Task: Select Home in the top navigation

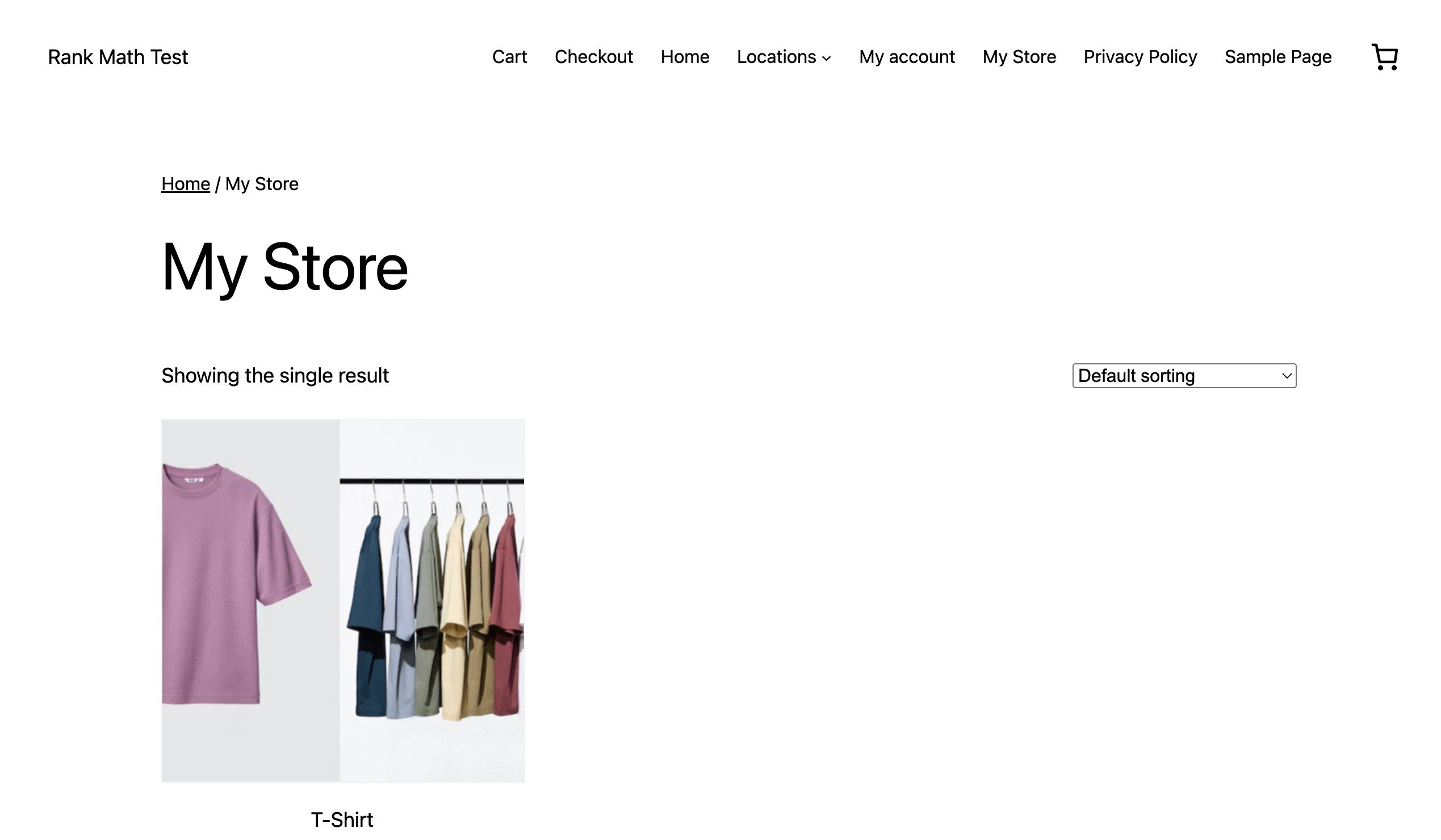Action: [x=685, y=57]
